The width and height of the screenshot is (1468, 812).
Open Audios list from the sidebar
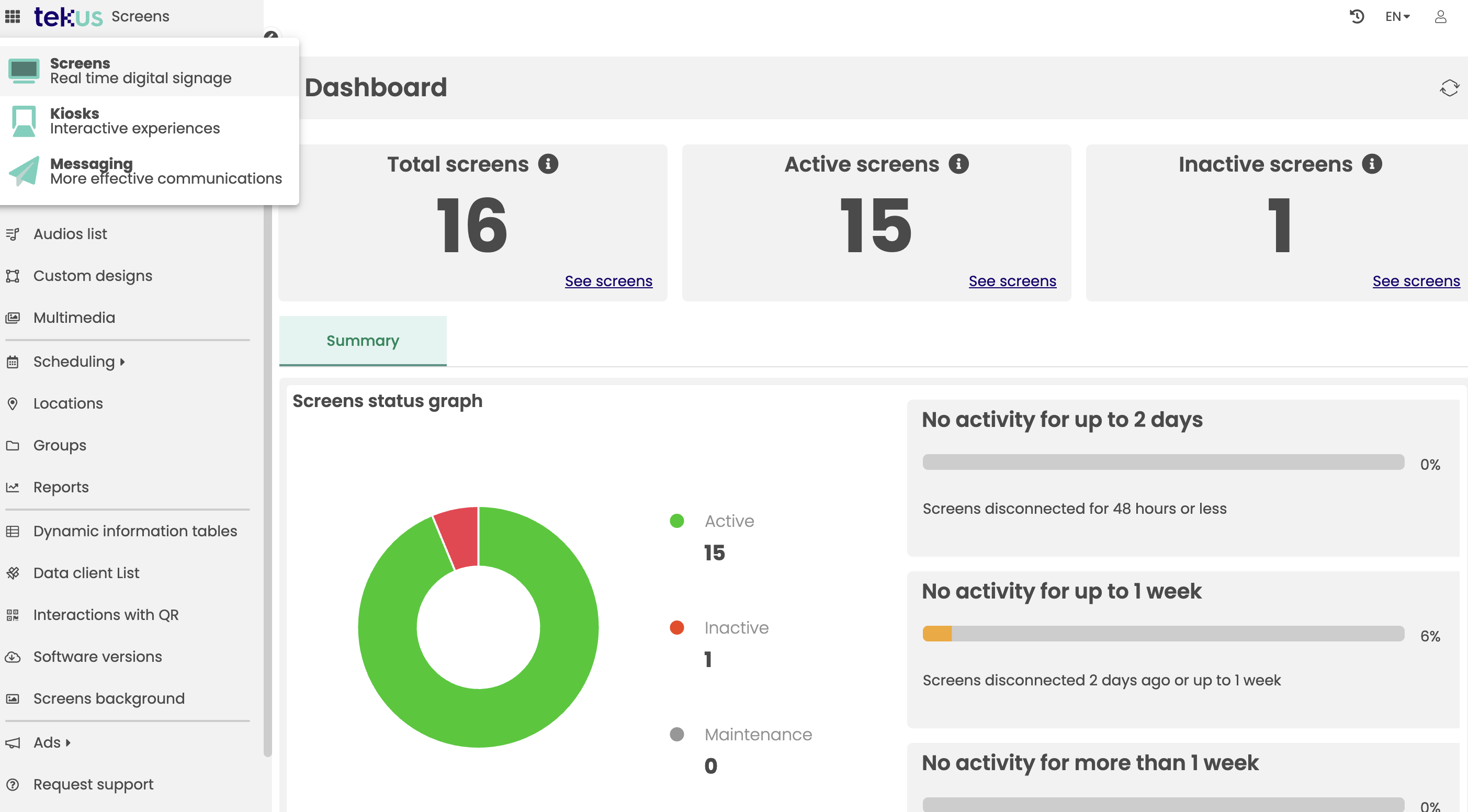point(70,234)
